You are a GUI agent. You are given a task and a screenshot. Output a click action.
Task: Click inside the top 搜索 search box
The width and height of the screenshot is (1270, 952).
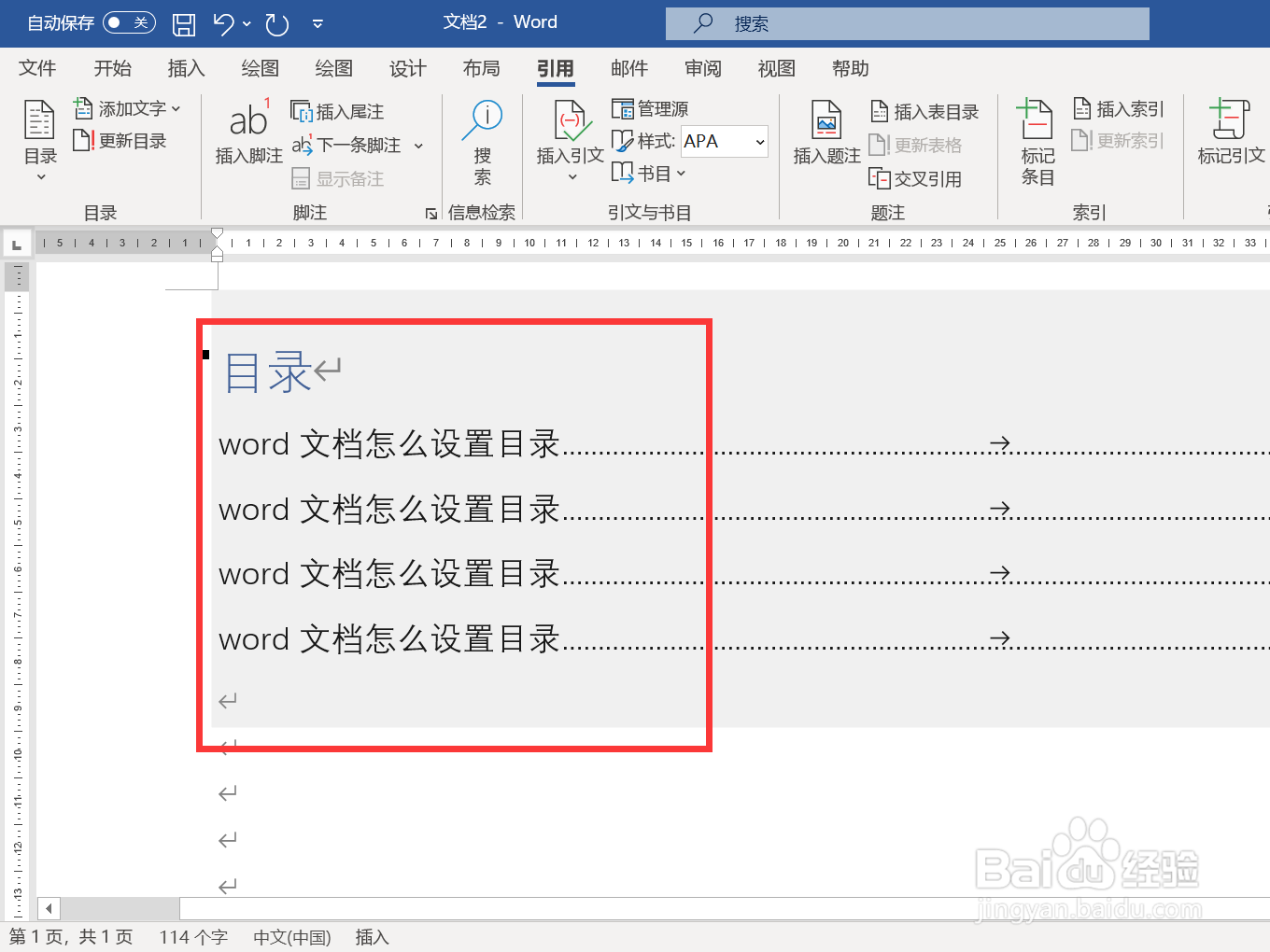tap(907, 22)
